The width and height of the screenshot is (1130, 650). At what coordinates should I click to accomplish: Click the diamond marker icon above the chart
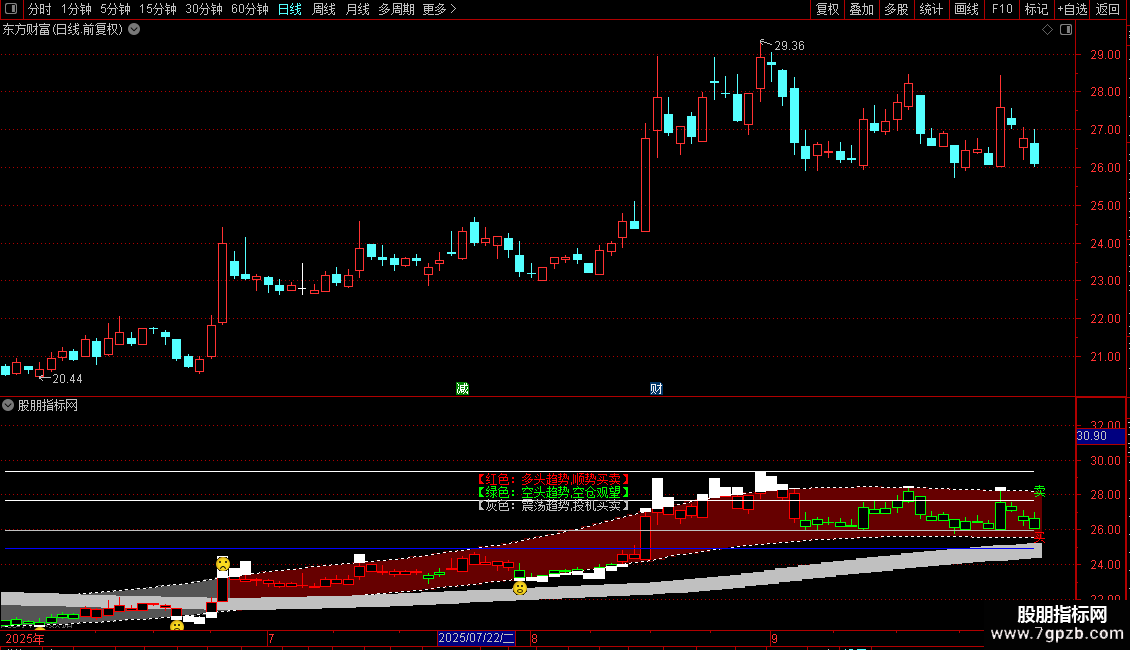coord(1047,30)
